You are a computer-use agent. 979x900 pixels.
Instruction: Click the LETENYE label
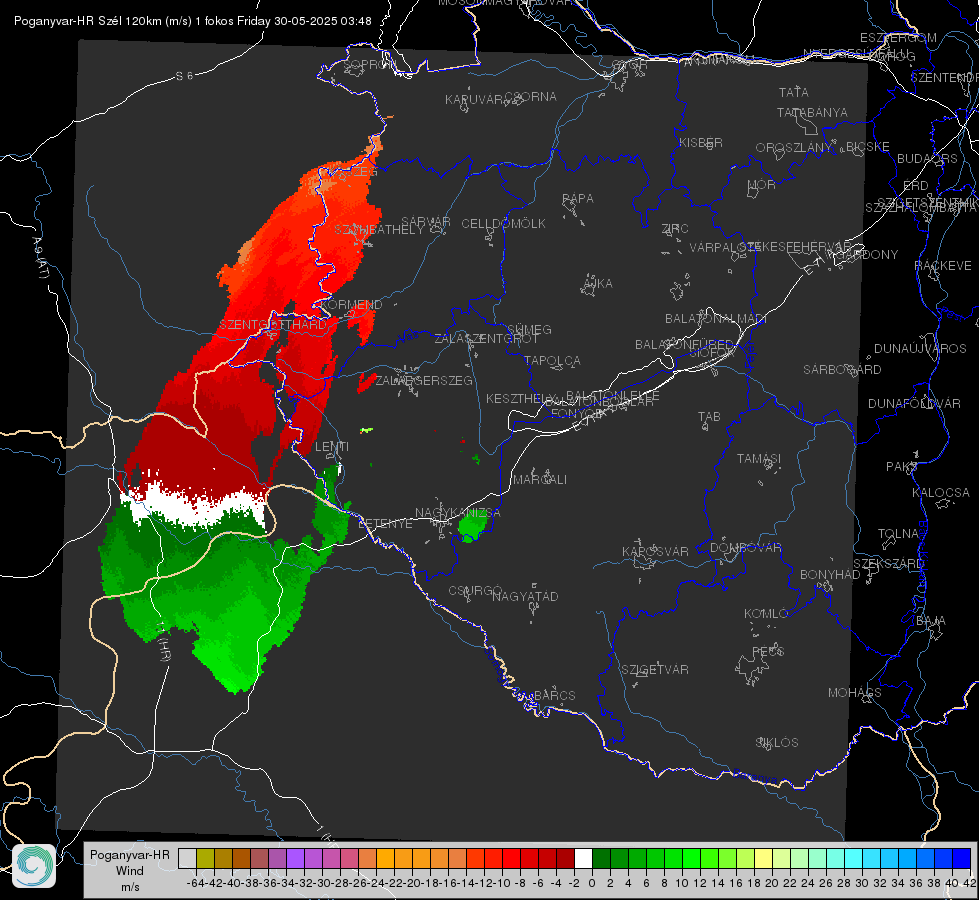385,524
